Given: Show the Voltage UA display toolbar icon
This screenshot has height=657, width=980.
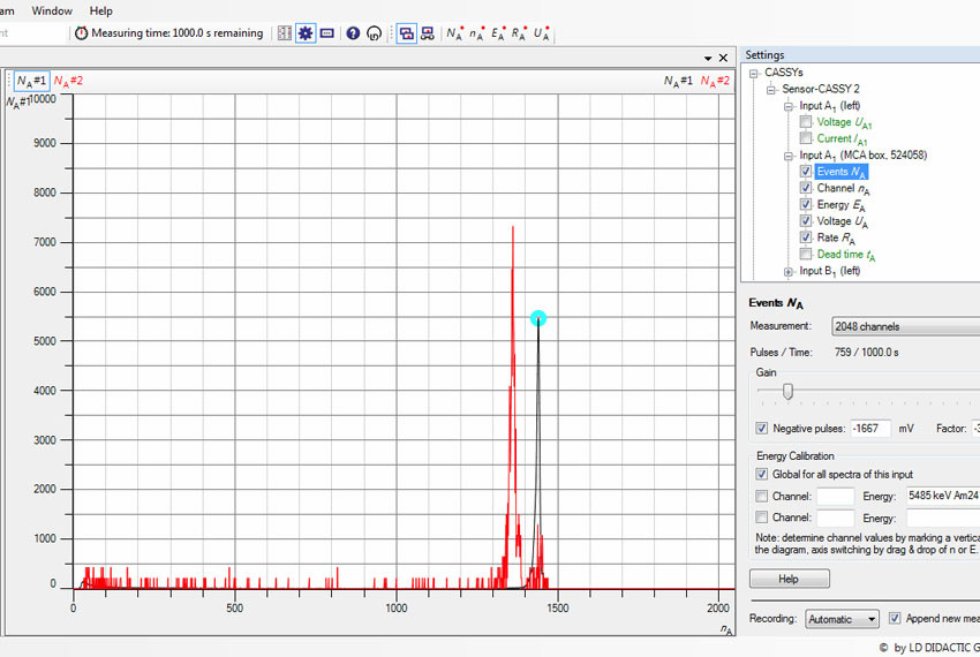Looking at the screenshot, I should pyautogui.click(x=541, y=33).
